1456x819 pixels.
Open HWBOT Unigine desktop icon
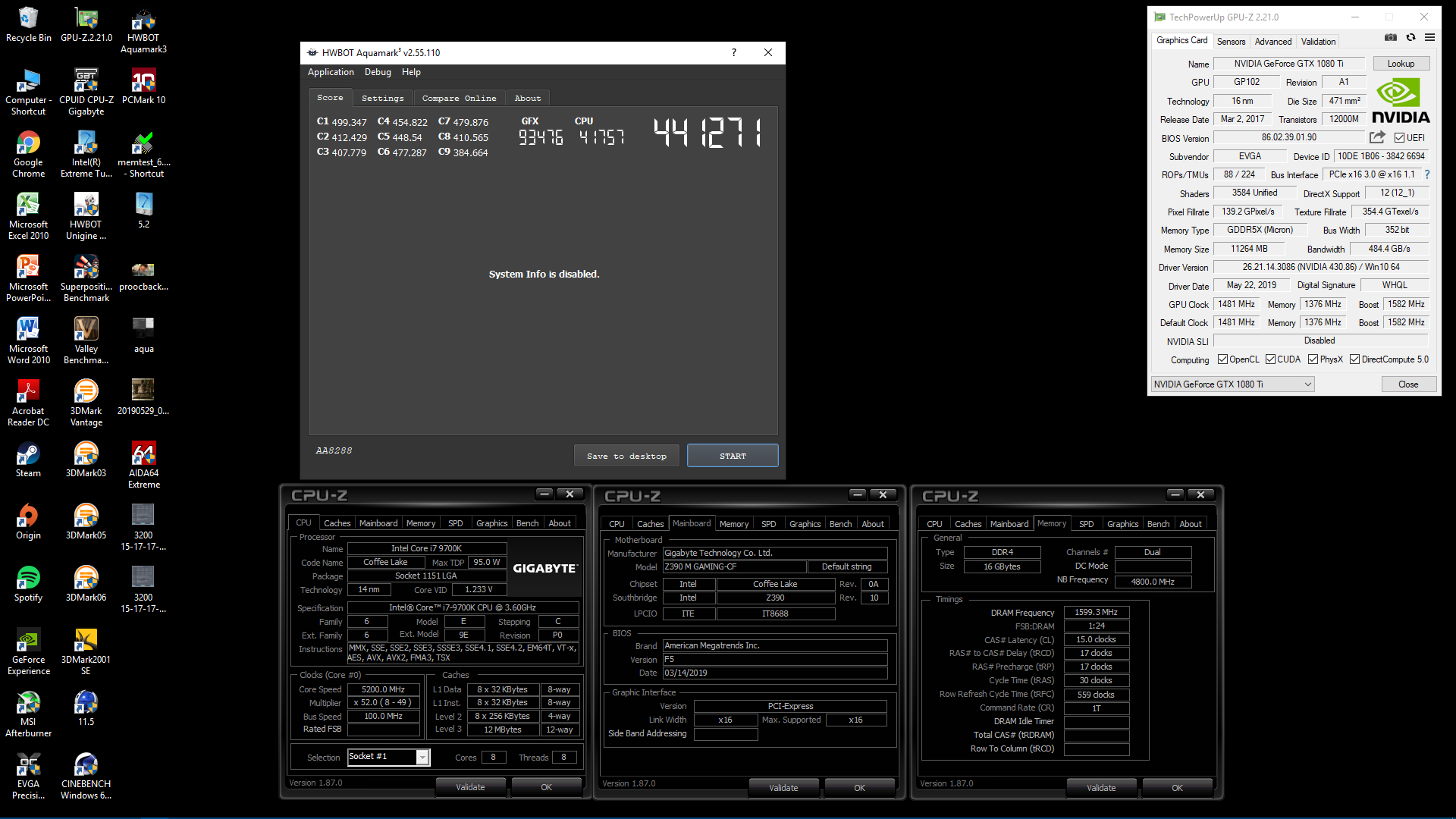(x=86, y=218)
